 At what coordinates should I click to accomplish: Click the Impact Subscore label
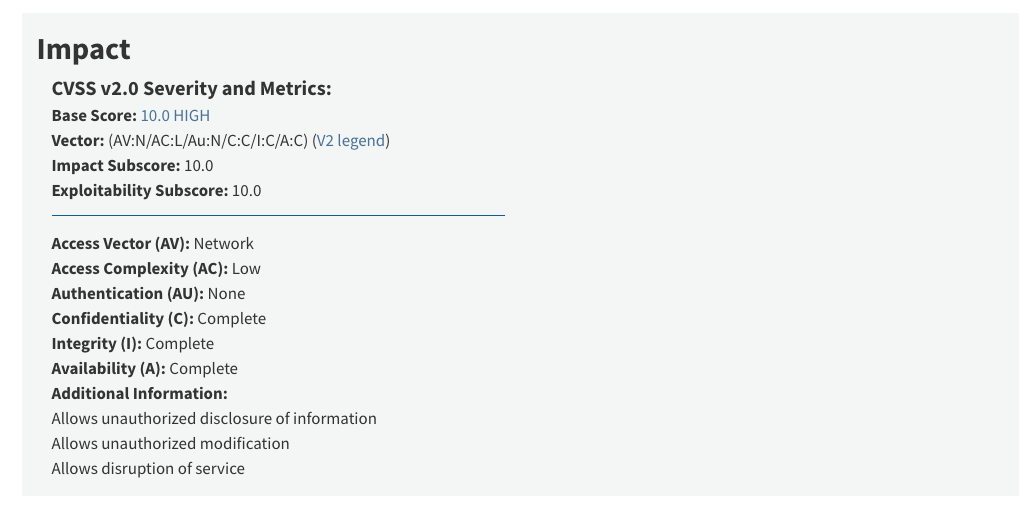116,166
